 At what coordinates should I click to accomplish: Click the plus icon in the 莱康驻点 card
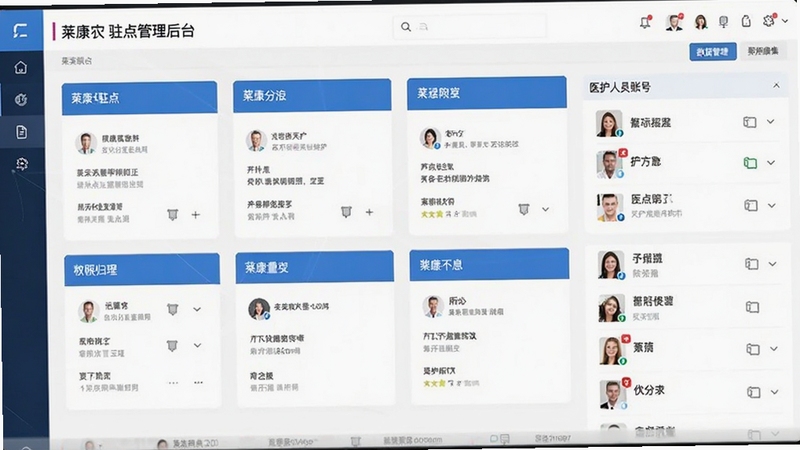pyautogui.click(x=196, y=215)
